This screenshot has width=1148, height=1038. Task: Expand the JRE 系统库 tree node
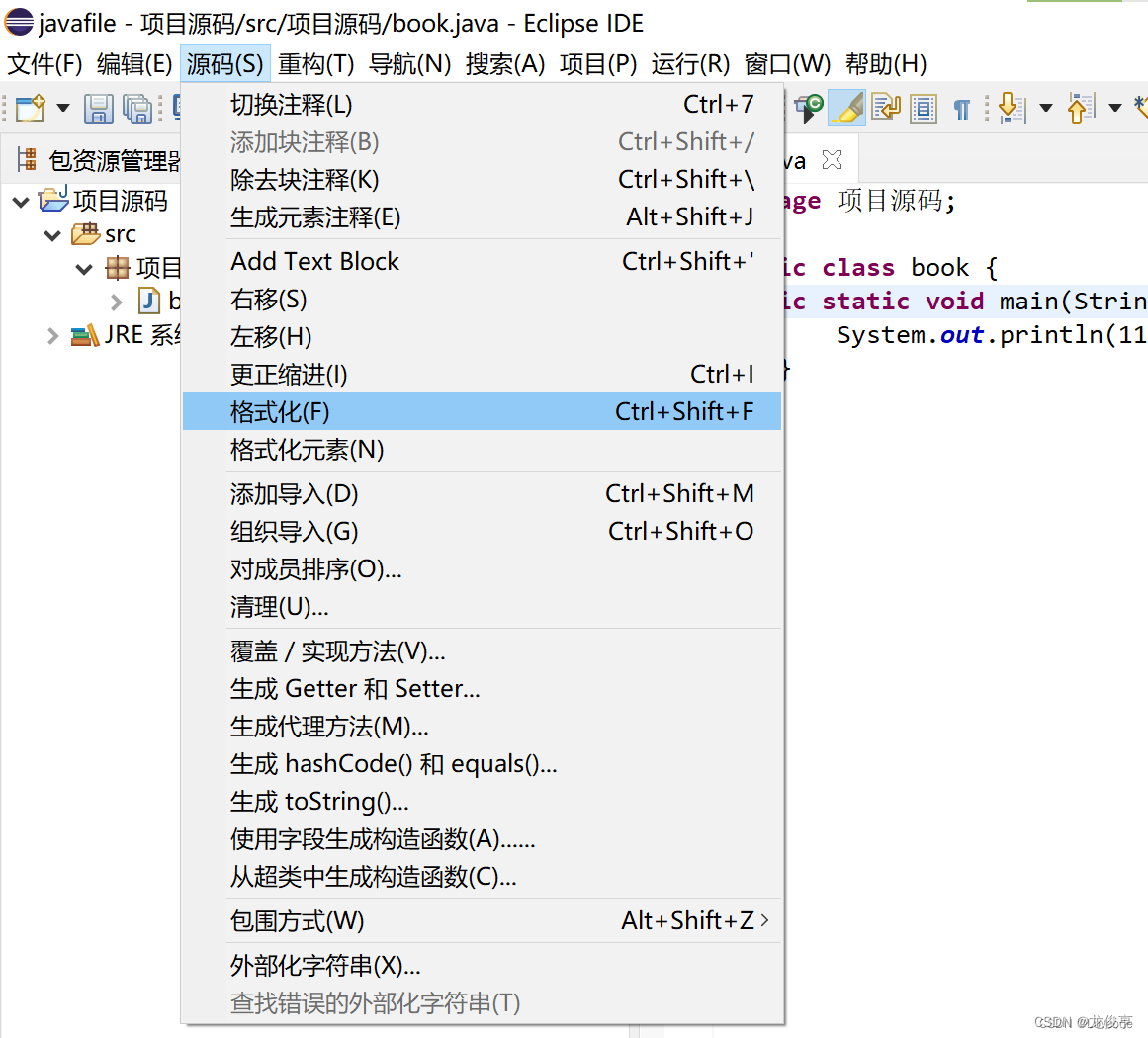[x=51, y=335]
